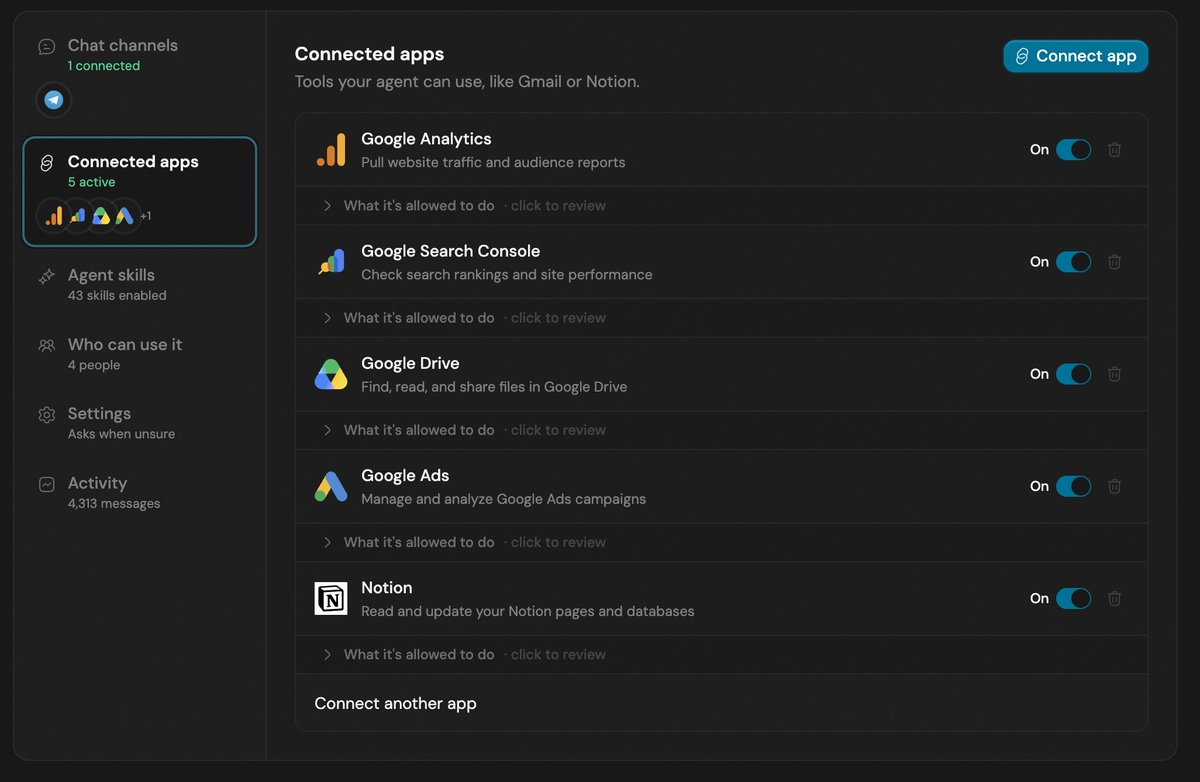This screenshot has height=782, width=1200.
Task: Disable the Google Drive switch
Action: 1074,374
